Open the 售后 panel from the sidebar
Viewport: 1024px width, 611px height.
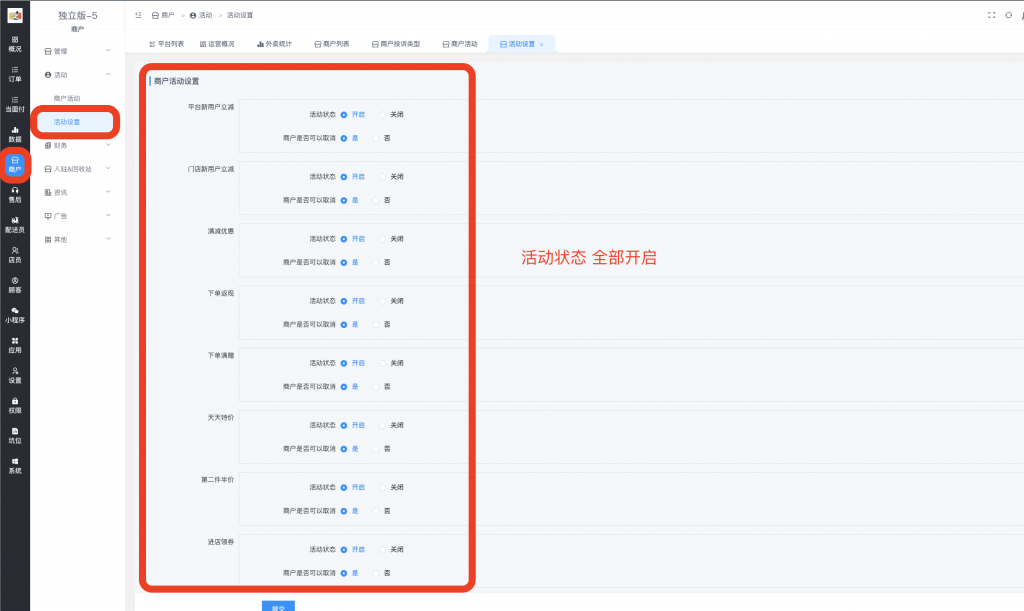[x=13, y=197]
